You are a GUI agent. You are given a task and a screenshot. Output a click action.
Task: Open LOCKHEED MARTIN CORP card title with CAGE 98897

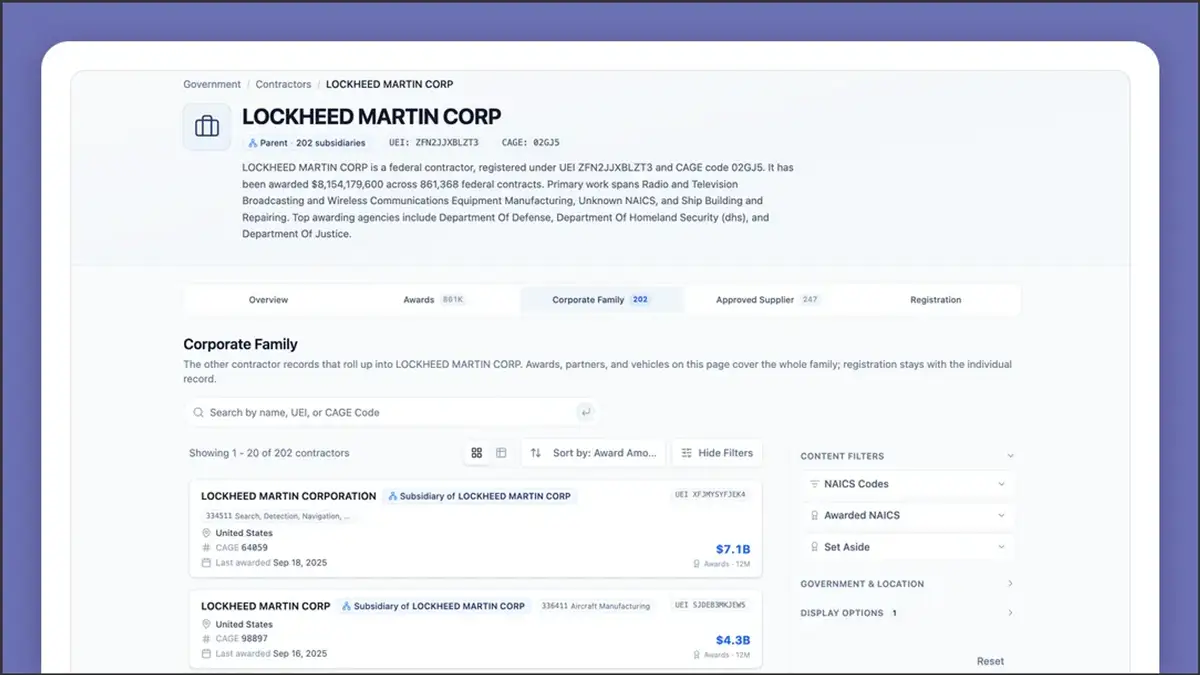[x=266, y=606]
